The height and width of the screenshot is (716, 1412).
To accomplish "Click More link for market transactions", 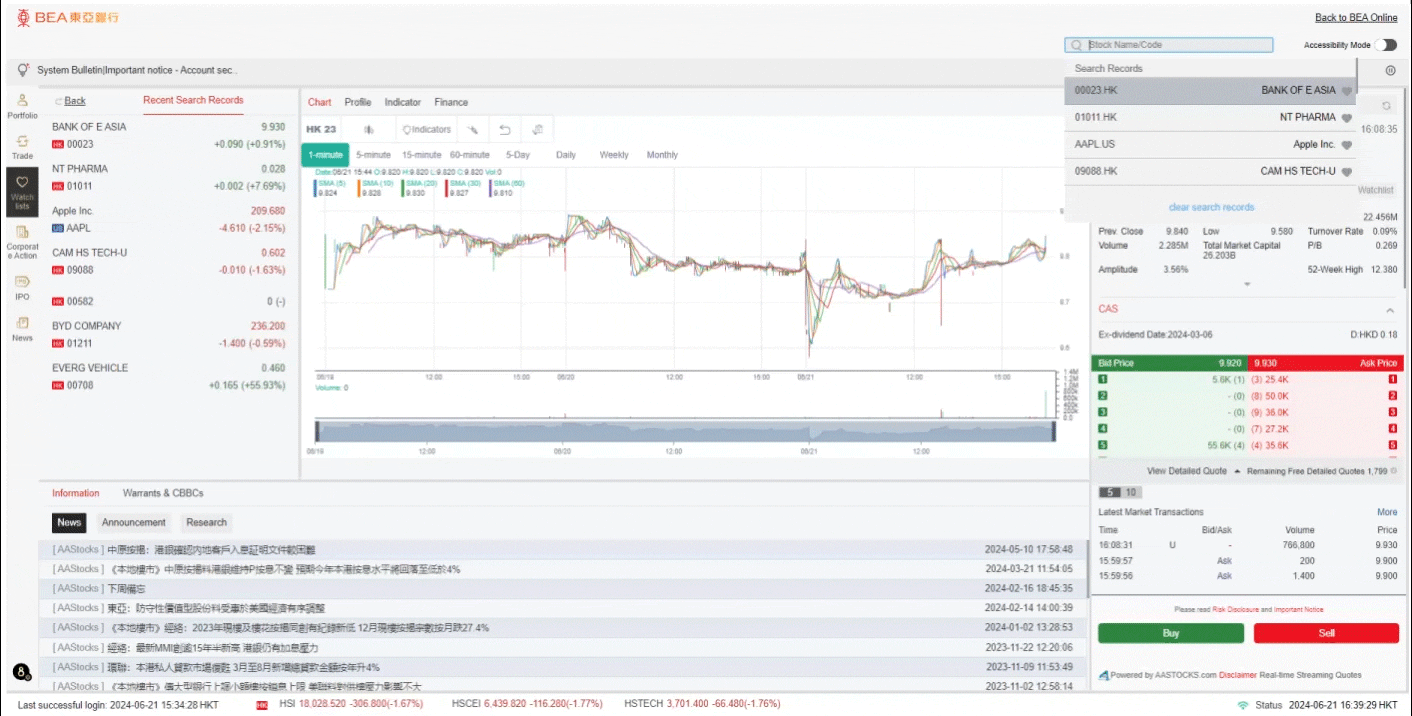I will [x=1387, y=512].
